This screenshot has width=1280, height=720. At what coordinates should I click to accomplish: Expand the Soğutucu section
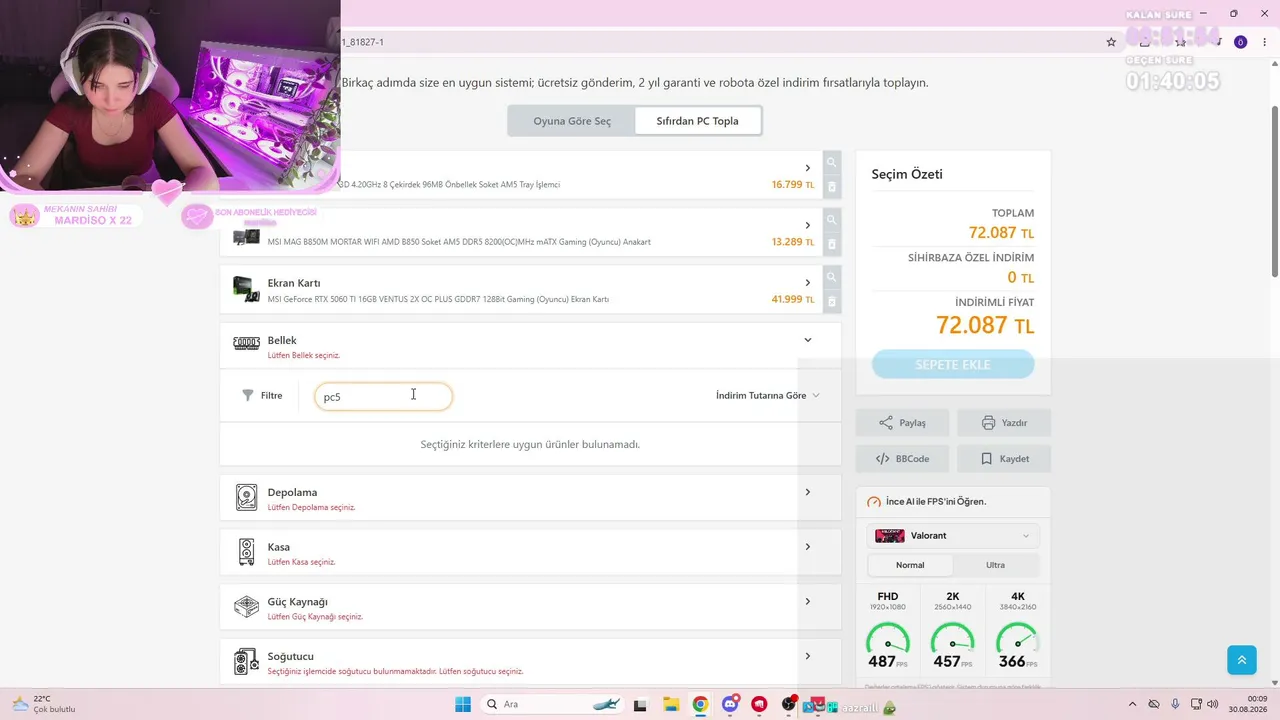coord(808,656)
